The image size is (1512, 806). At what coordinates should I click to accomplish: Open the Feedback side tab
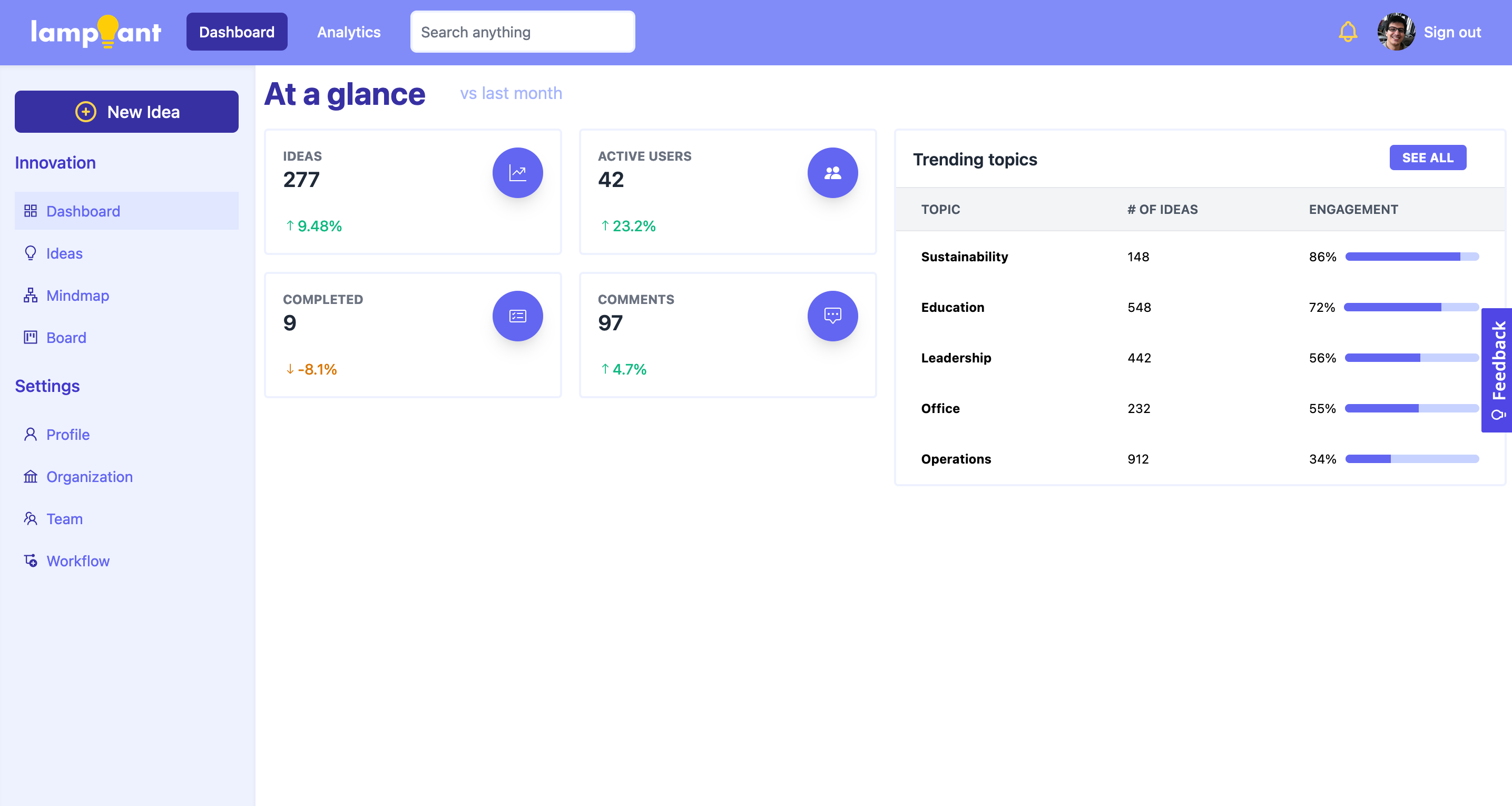[x=1497, y=370]
